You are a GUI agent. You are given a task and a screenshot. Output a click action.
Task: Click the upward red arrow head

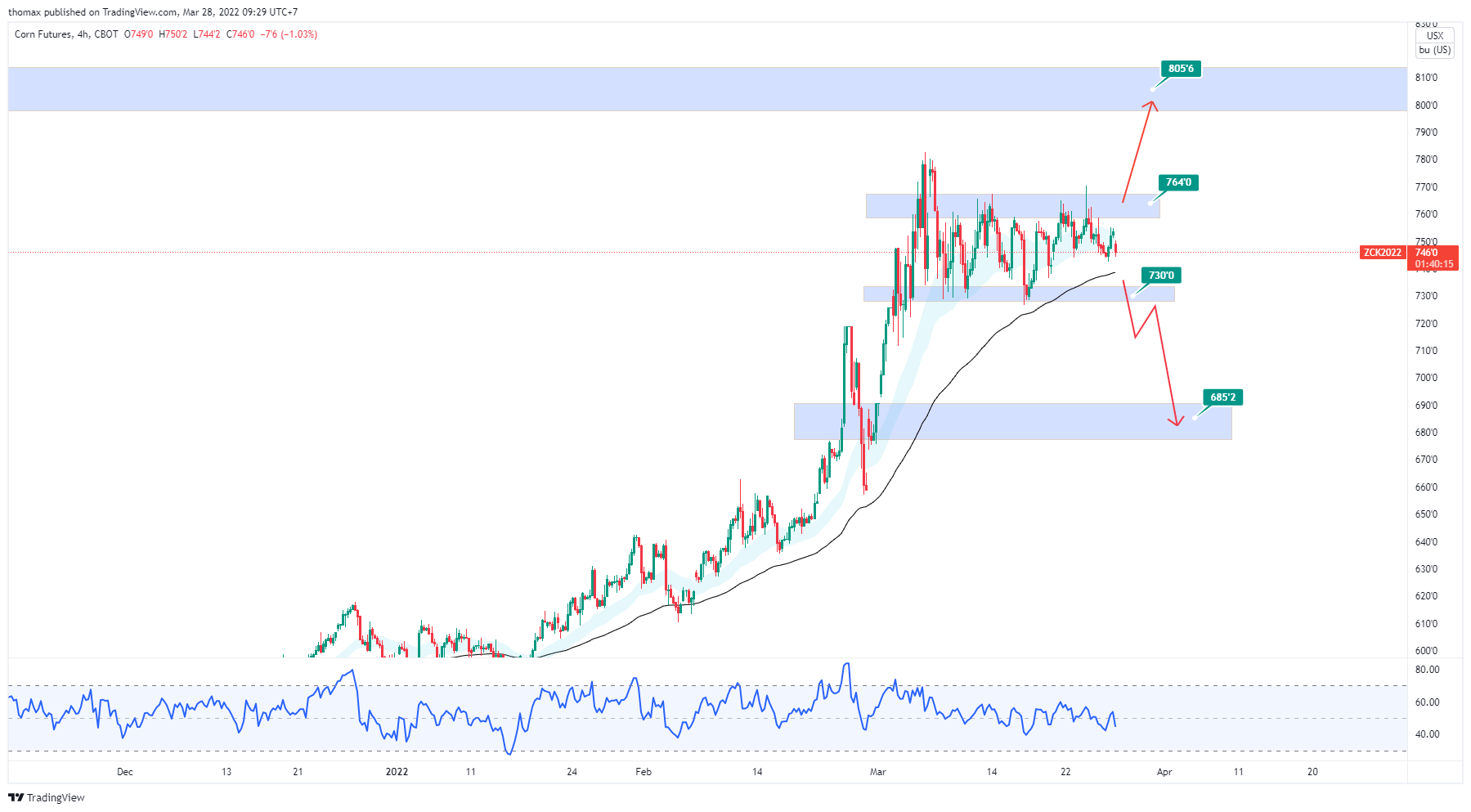[x=1151, y=103]
